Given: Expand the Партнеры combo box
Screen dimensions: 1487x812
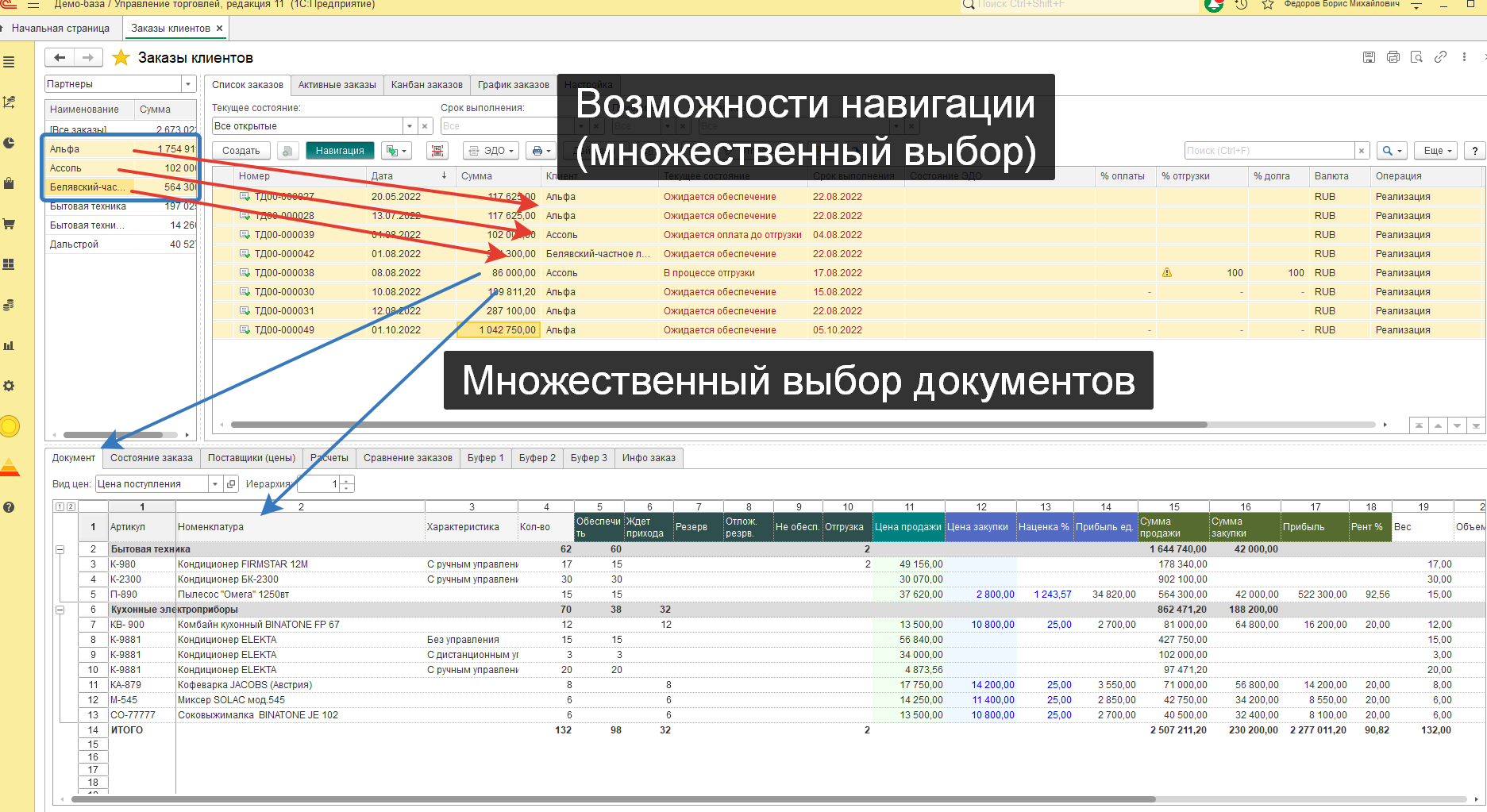Looking at the screenshot, I should 188,84.
